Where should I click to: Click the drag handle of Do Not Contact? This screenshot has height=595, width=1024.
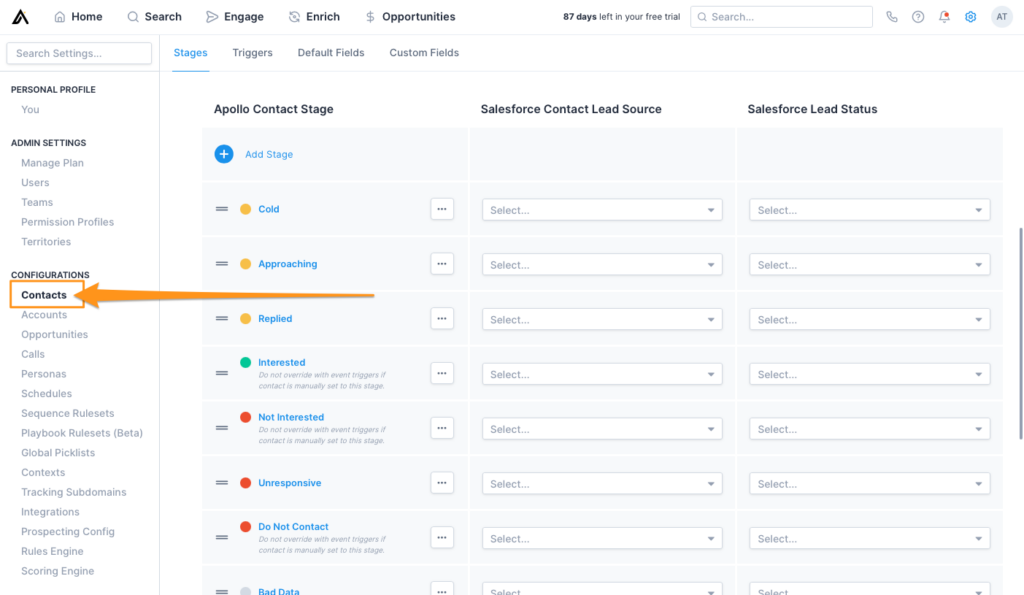tap(222, 538)
